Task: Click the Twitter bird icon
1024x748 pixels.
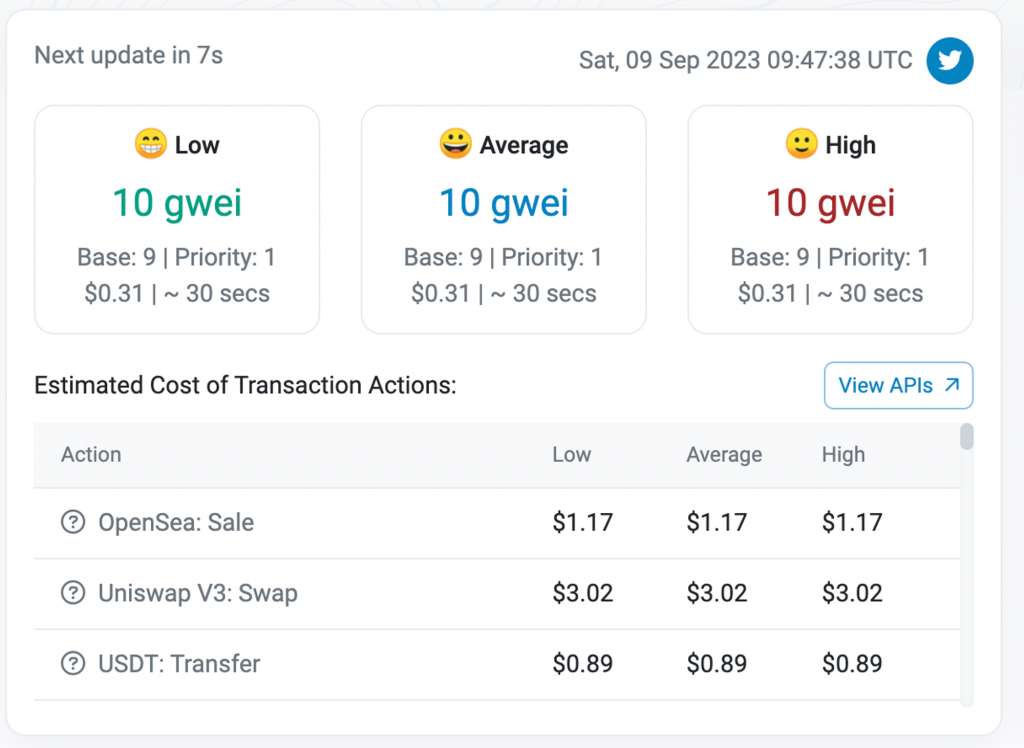Action: pos(949,60)
